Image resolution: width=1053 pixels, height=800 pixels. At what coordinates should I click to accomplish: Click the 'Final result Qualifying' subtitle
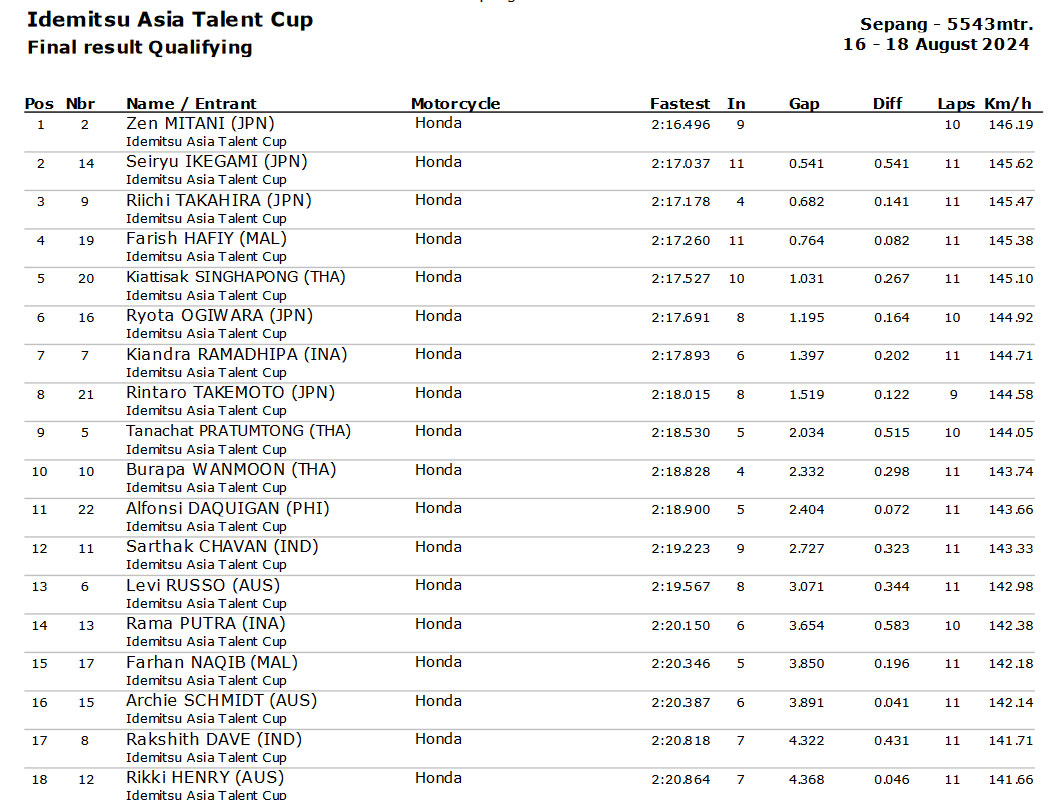click(139, 47)
